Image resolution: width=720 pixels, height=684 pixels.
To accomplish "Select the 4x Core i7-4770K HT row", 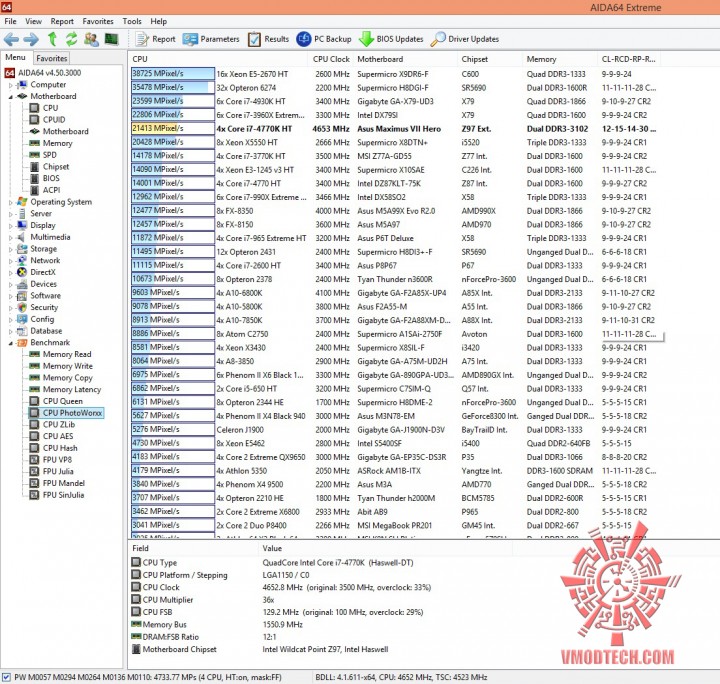I will (x=394, y=129).
